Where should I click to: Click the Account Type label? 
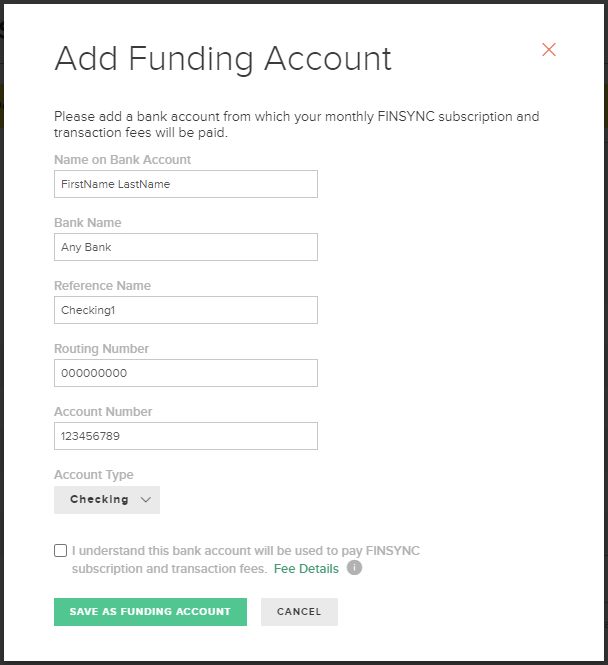(93, 475)
